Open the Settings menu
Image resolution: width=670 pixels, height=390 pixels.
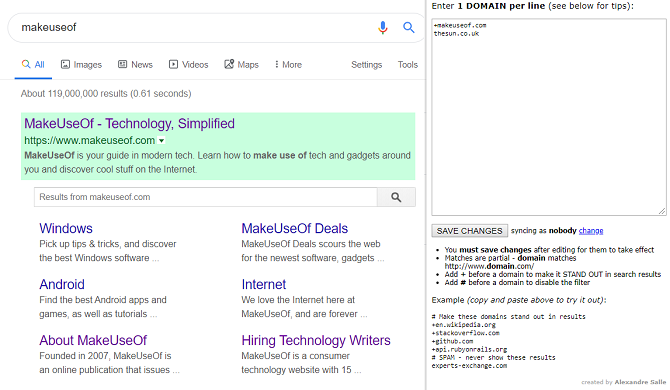366,65
